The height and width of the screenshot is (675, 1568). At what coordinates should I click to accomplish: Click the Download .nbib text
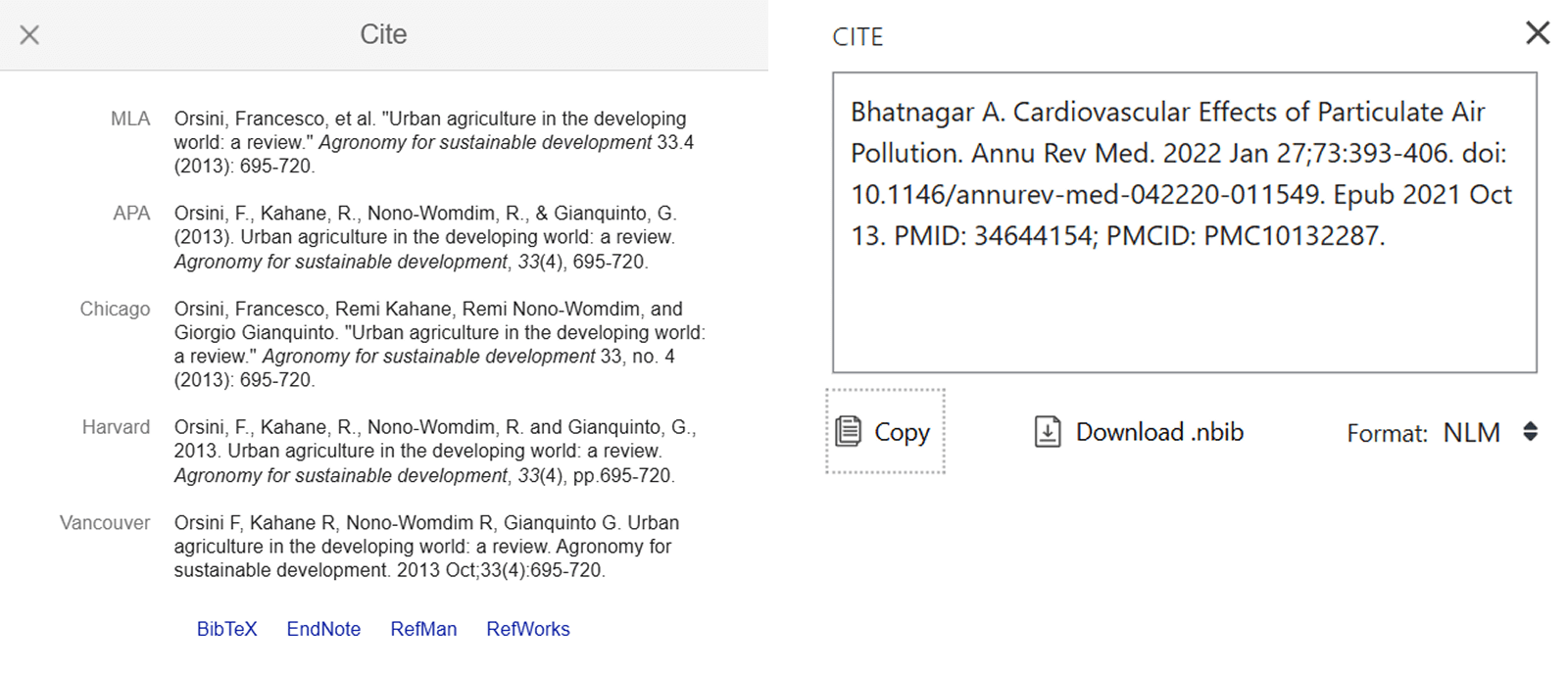click(x=1159, y=432)
